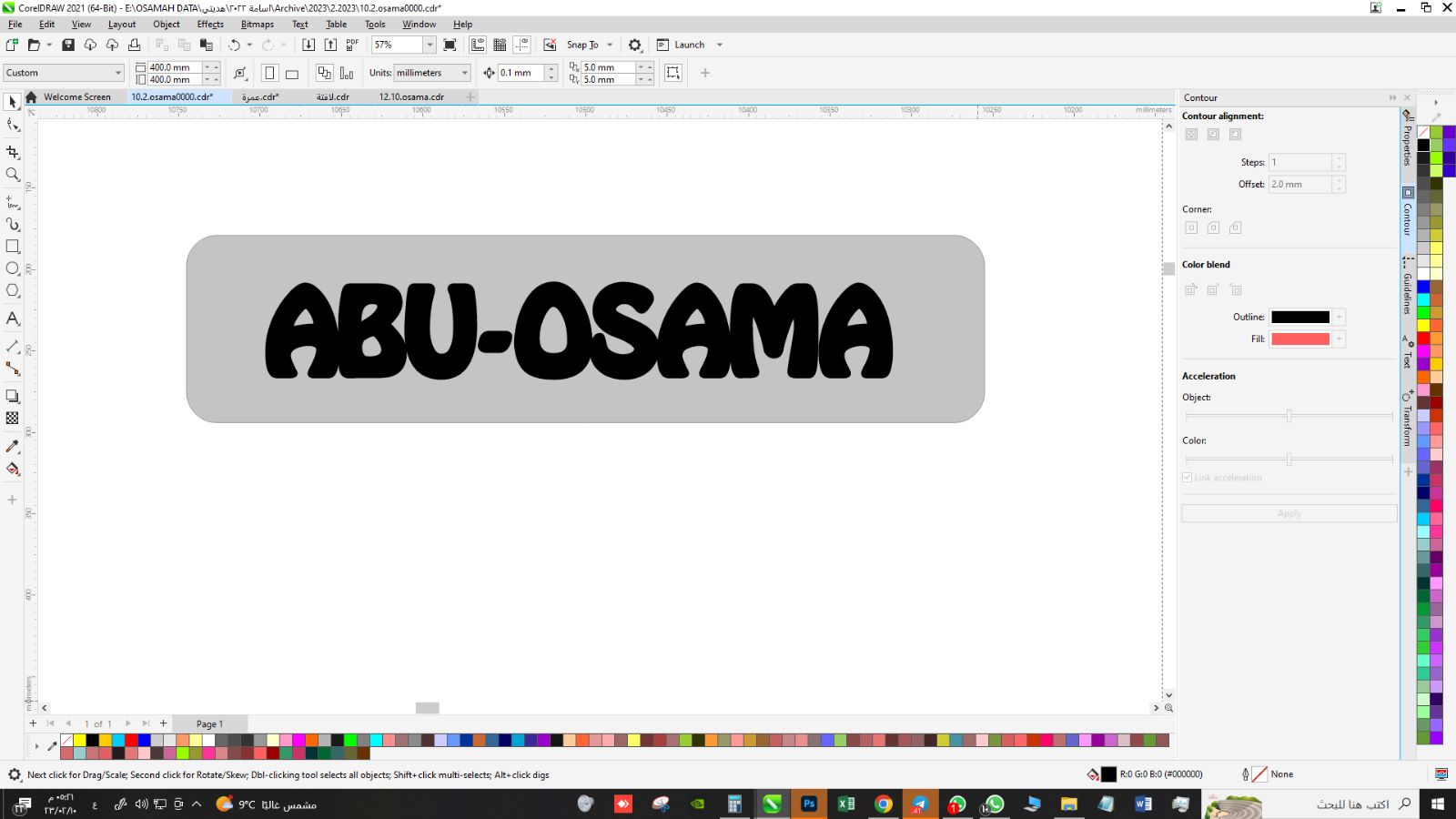Open the Effects menu

[x=210, y=25]
